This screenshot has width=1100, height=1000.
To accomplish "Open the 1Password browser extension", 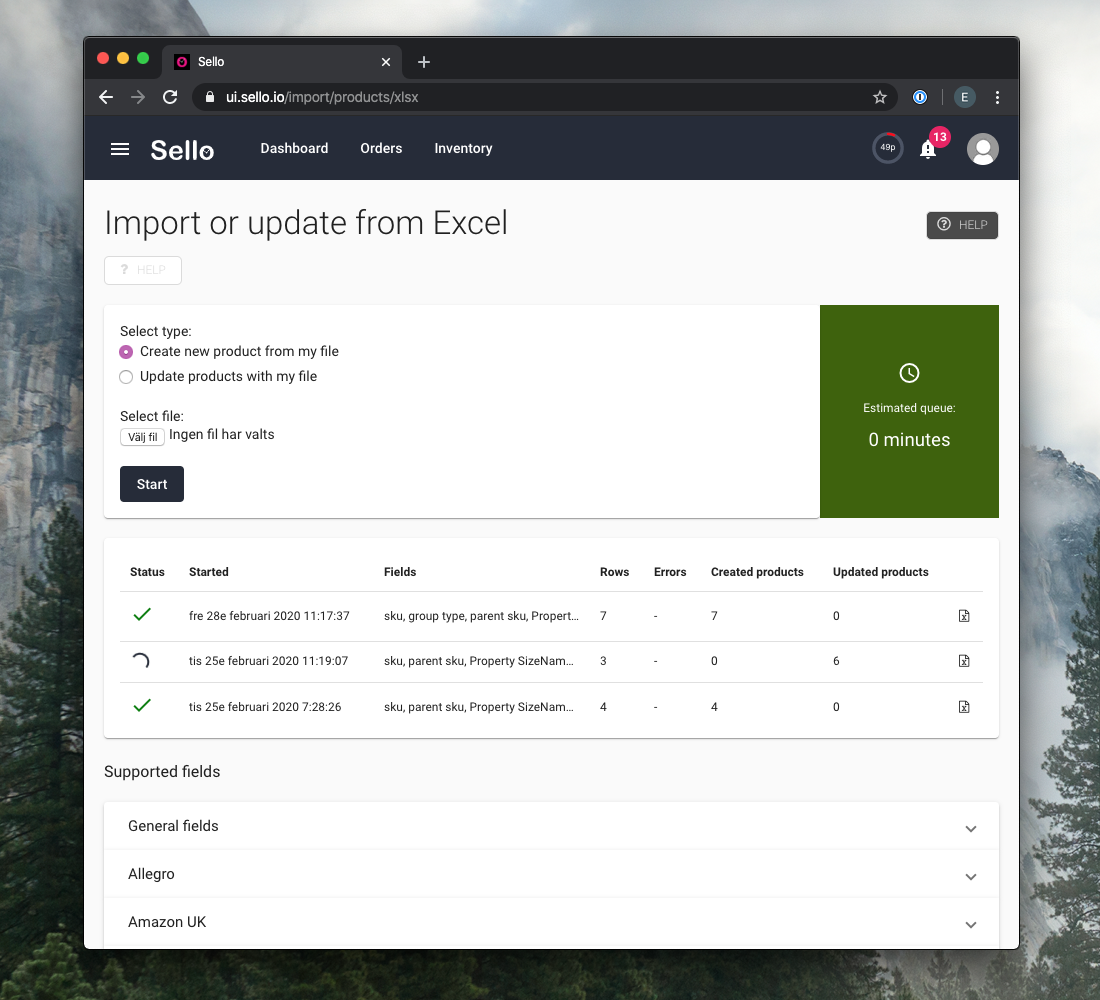I will 920,97.
